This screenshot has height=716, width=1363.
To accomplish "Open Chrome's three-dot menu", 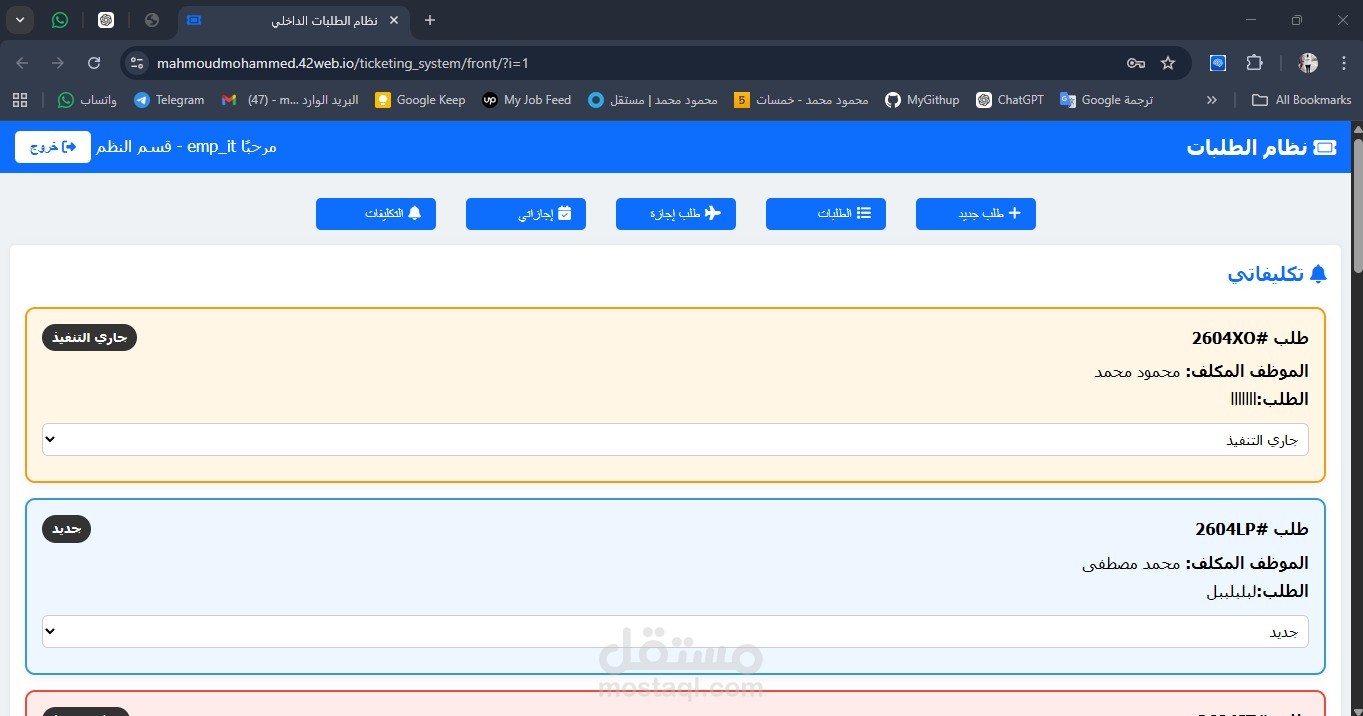I will click(1342, 63).
